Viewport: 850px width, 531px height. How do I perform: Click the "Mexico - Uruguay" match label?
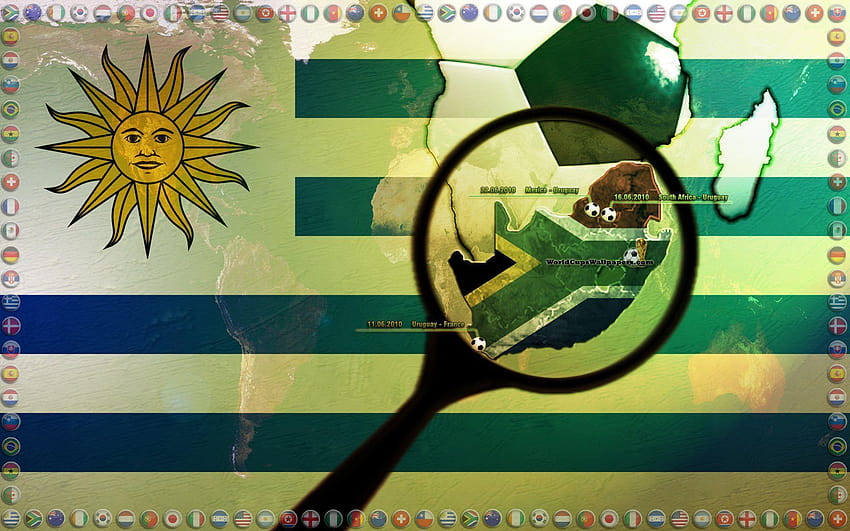pyautogui.click(x=552, y=190)
